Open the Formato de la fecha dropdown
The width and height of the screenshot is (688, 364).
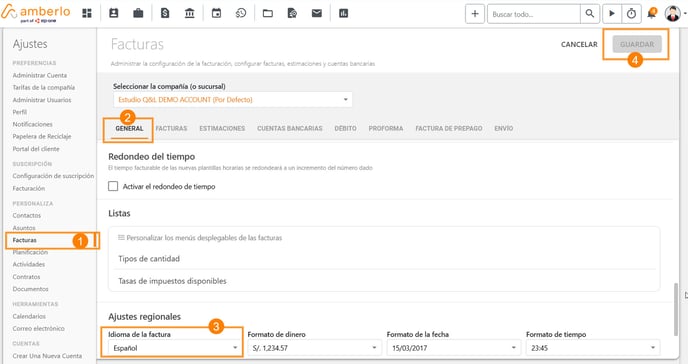453,348
